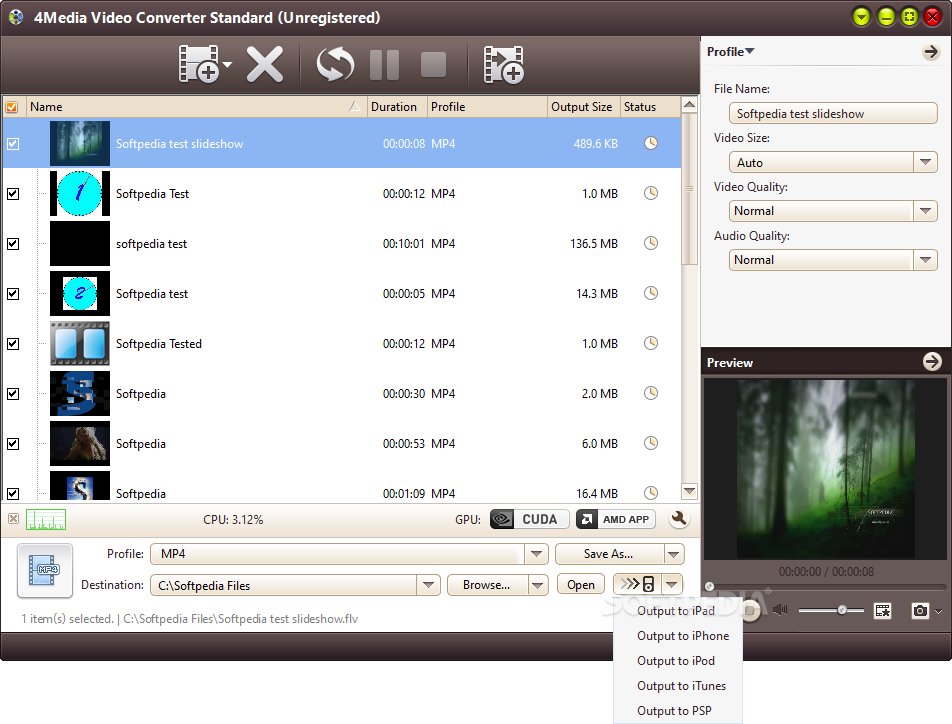Close the CPU graph with small X
The width and height of the screenshot is (952, 724).
tap(13, 519)
